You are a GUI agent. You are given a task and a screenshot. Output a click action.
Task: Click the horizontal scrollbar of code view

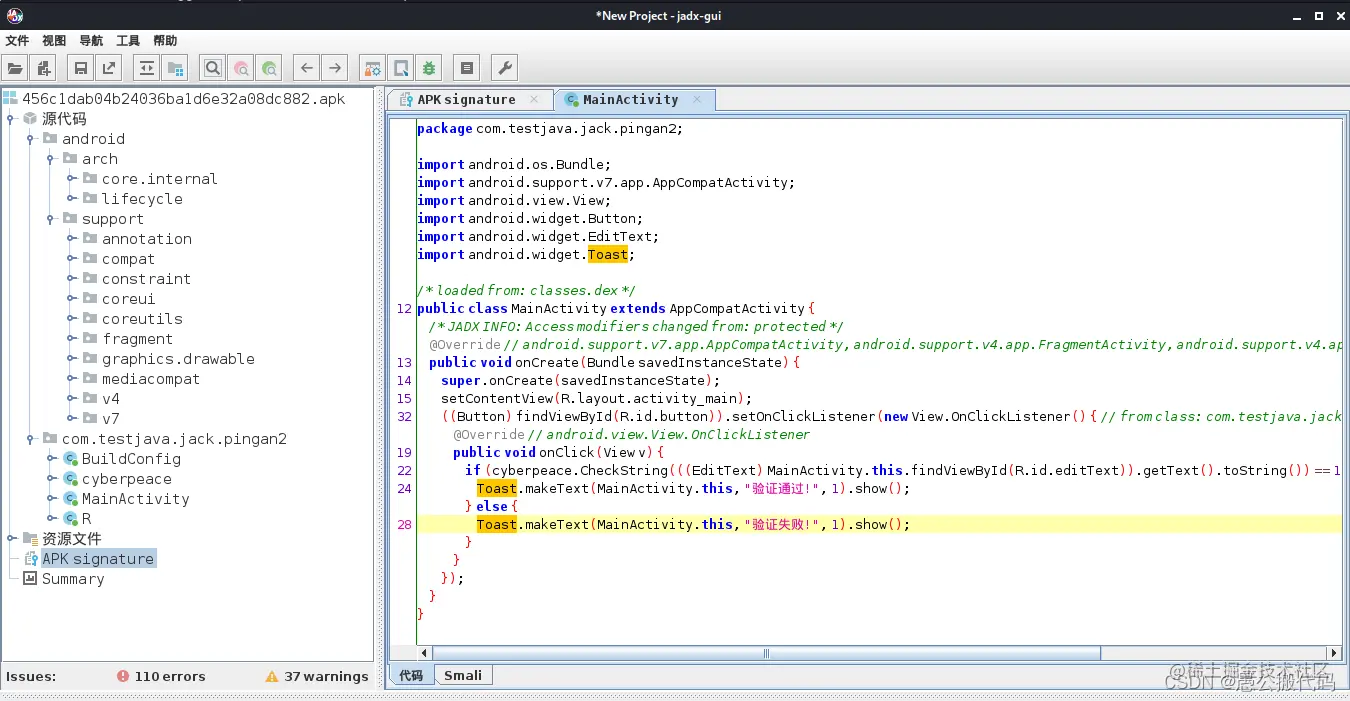[x=767, y=653]
